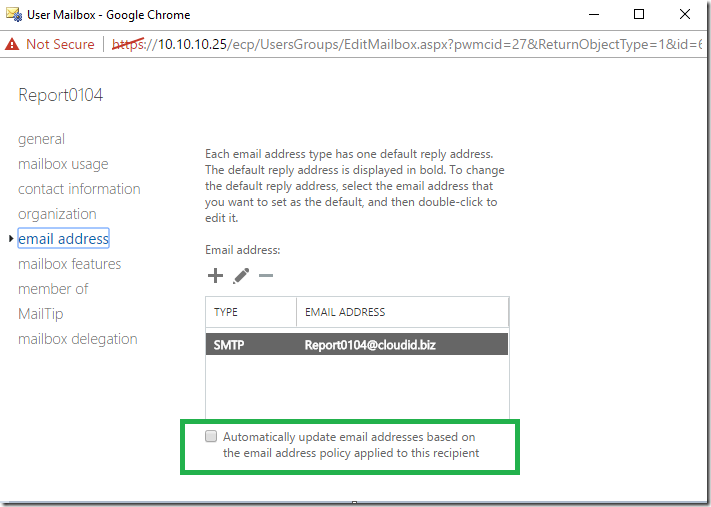711x507 pixels.
Task: Open the mailbox usage section
Action: tap(63, 164)
